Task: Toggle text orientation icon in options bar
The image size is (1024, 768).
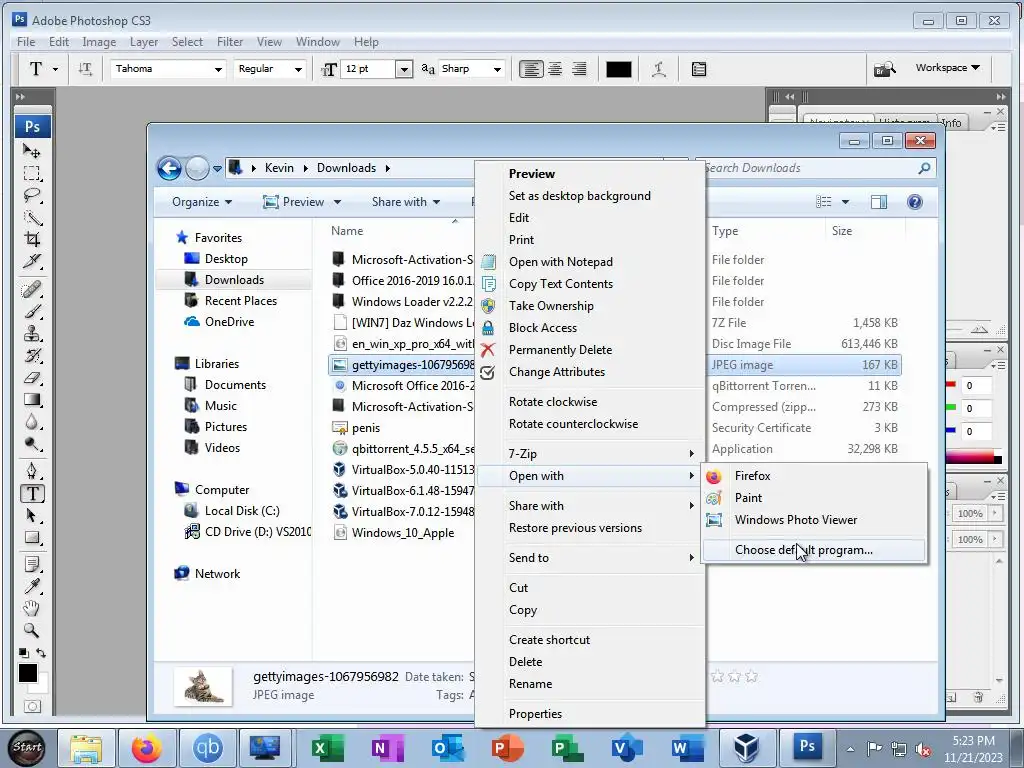Action: [85, 69]
